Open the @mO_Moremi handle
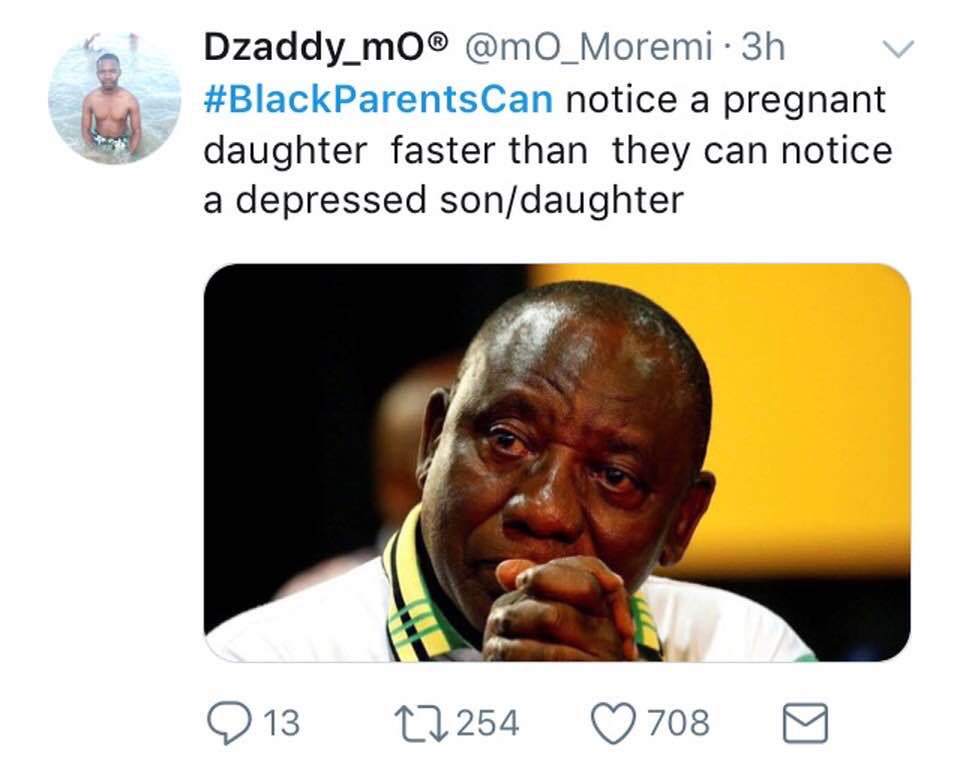The width and height of the screenshot is (960, 768). coord(589,48)
